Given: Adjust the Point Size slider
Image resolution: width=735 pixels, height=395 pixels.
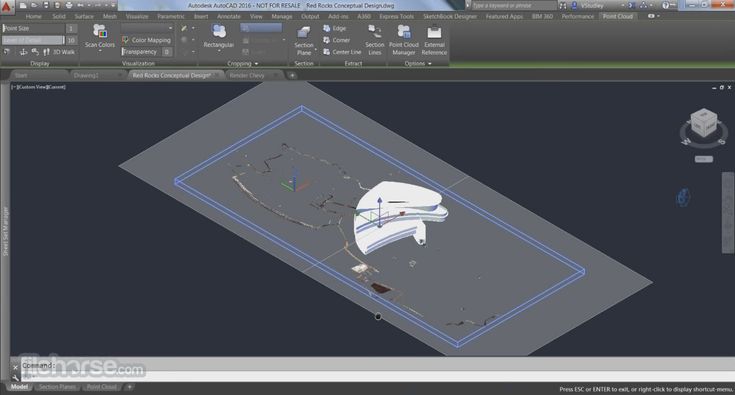Looking at the screenshot, I should point(33,28).
